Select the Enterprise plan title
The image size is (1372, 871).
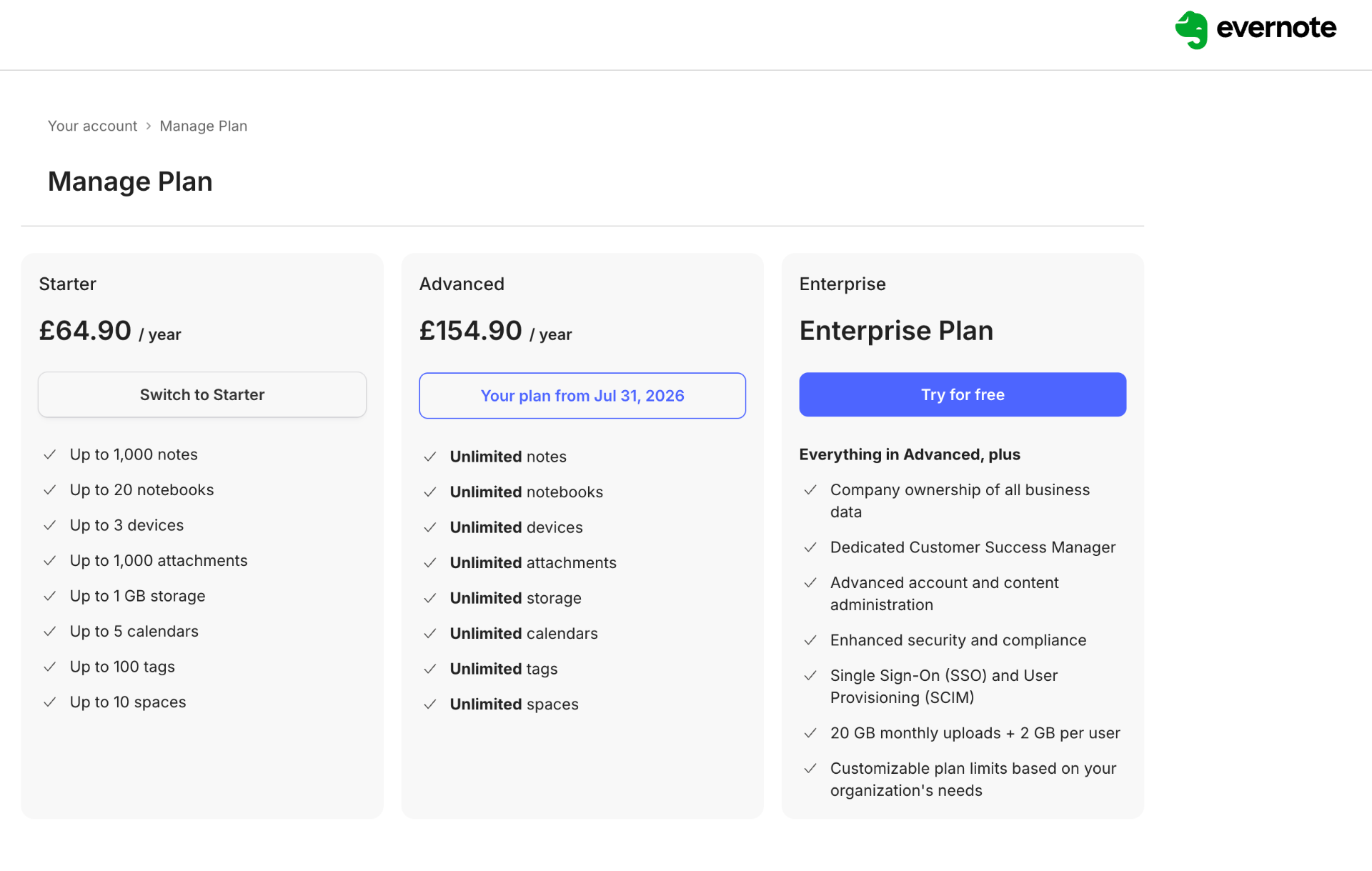(x=842, y=284)
